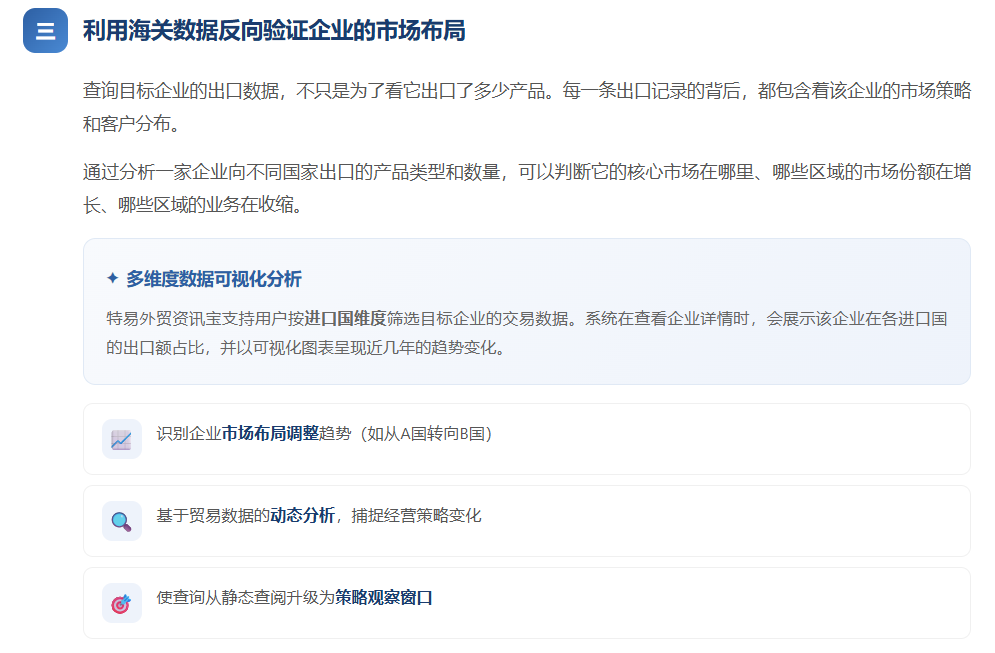The width and height of the screenshot is (995, 653).
Task: Click bold text 动态分析
Action: 302,515
